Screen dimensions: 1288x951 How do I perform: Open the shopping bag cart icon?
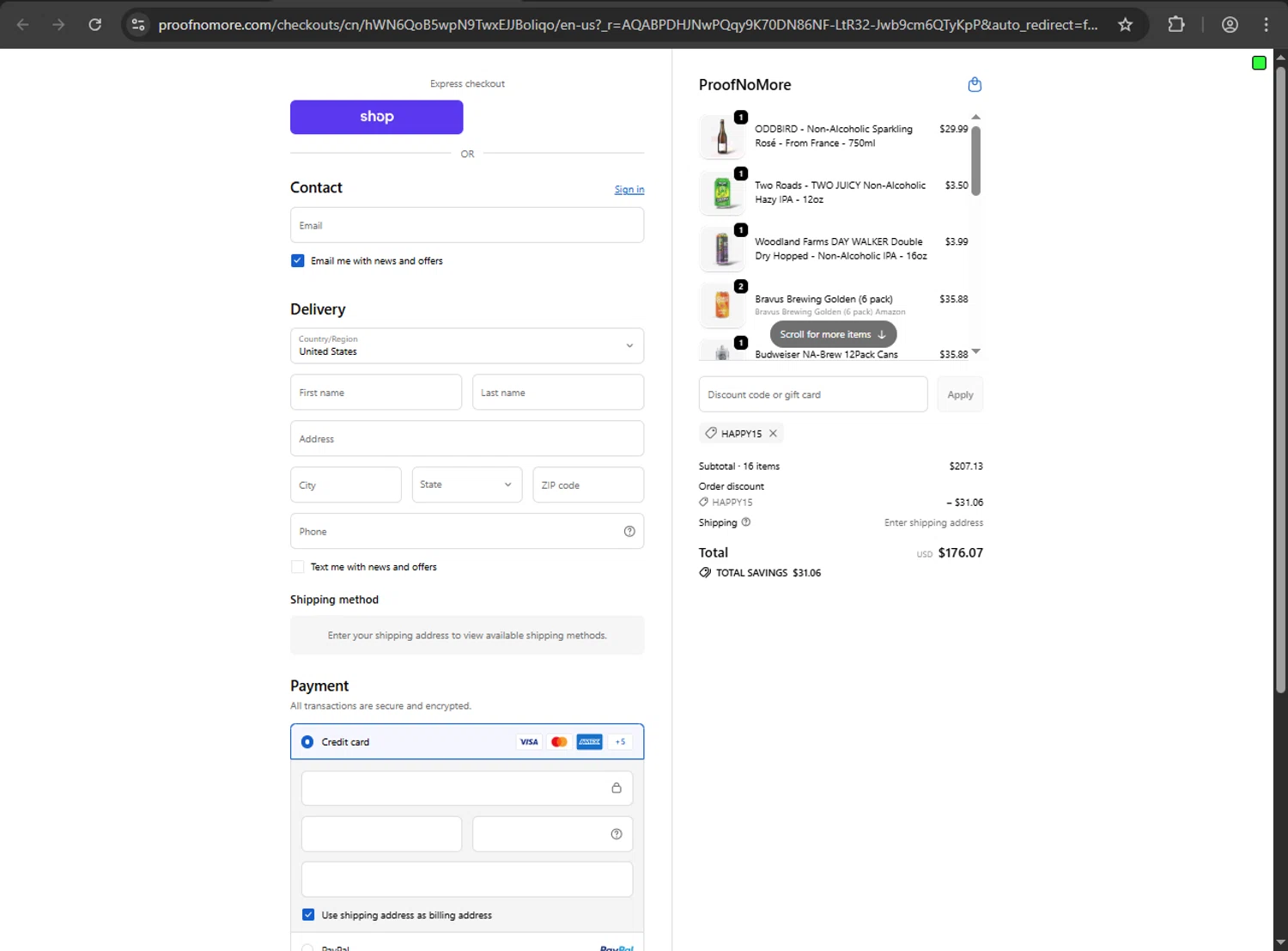pyautogui.click(x=975, y=84)
